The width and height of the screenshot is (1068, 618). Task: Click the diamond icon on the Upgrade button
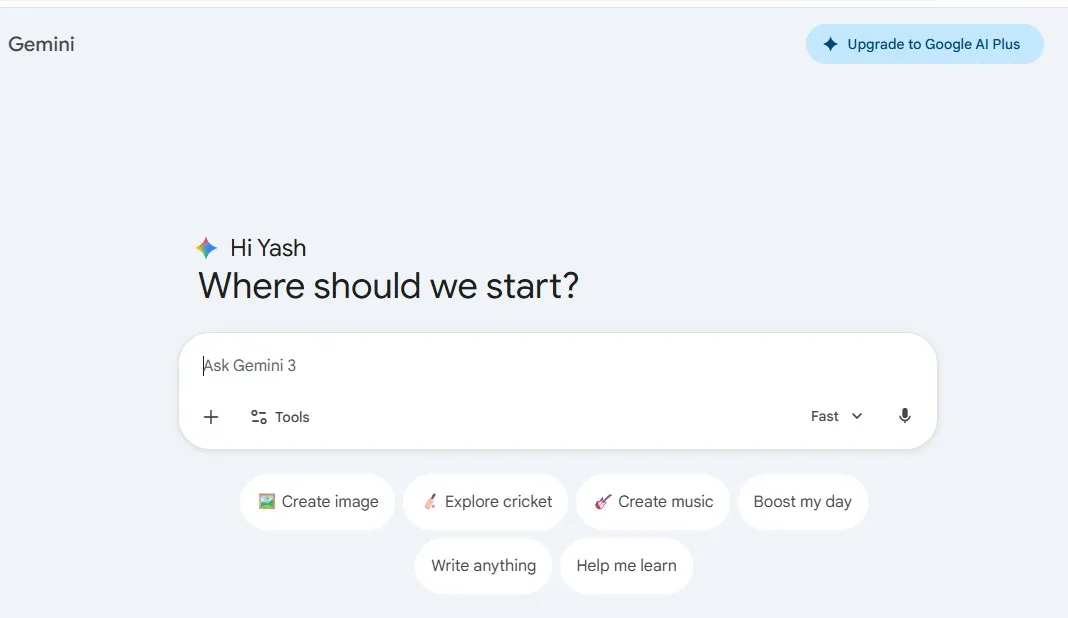pyautogui.click(x=830, y=44)
